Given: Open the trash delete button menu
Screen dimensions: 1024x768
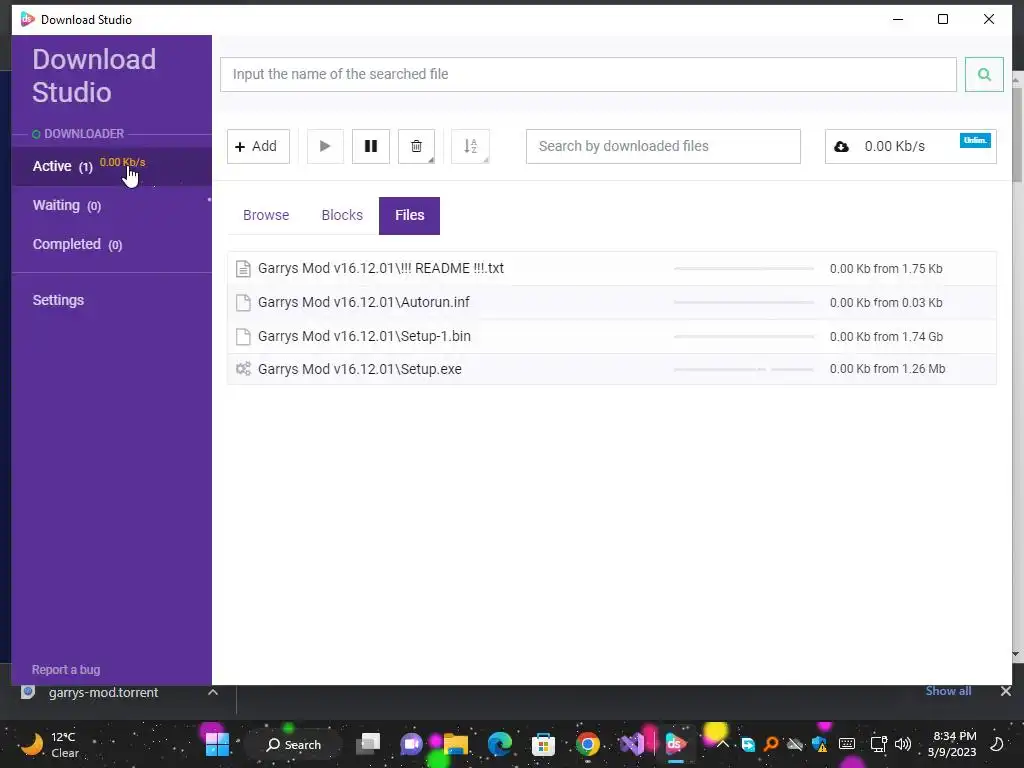Looking at the screenshot, I should 416,146.
